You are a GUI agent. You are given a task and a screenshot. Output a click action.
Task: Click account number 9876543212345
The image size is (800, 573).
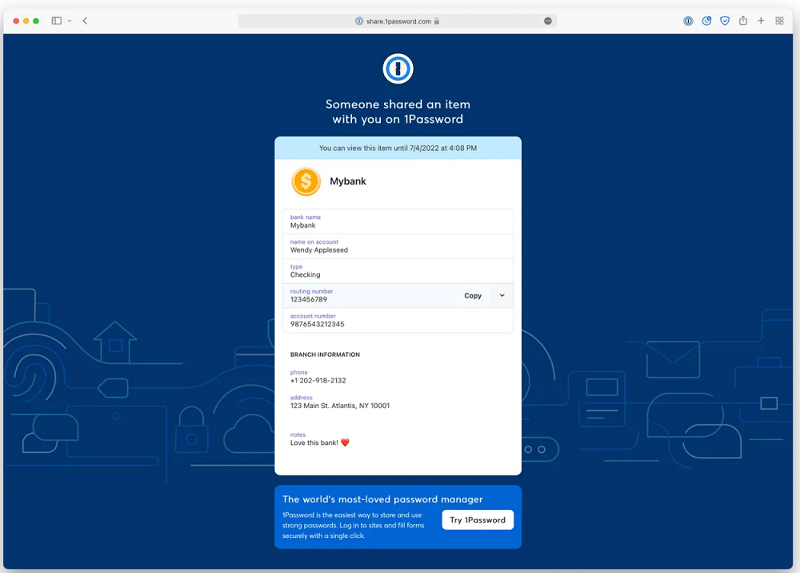(x=317, y=324)
